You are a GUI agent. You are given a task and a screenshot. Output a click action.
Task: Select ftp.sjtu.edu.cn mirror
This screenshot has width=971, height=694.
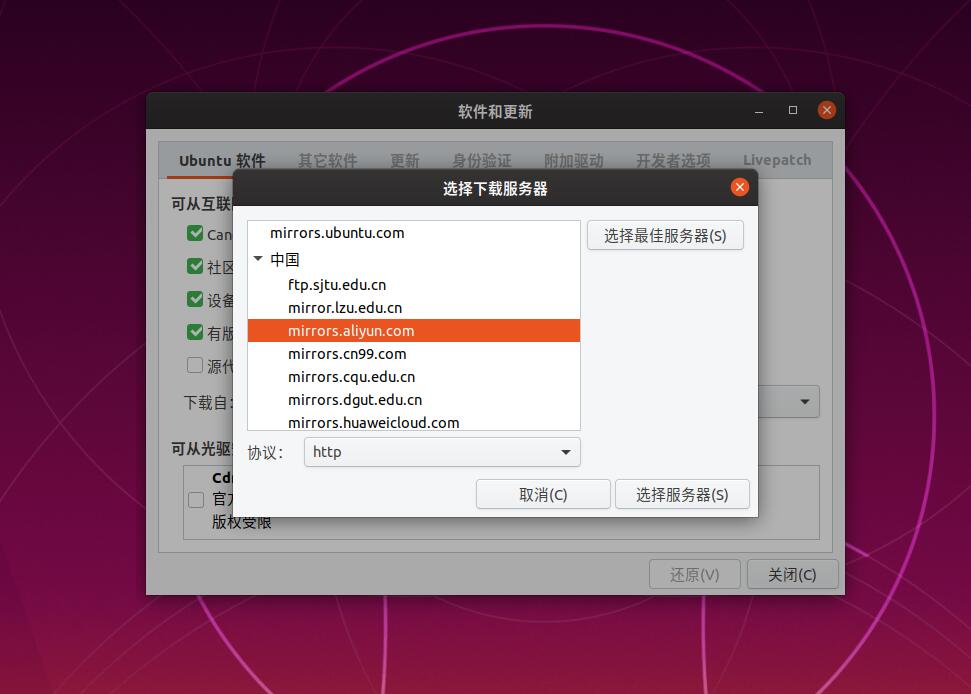point(414,285)
